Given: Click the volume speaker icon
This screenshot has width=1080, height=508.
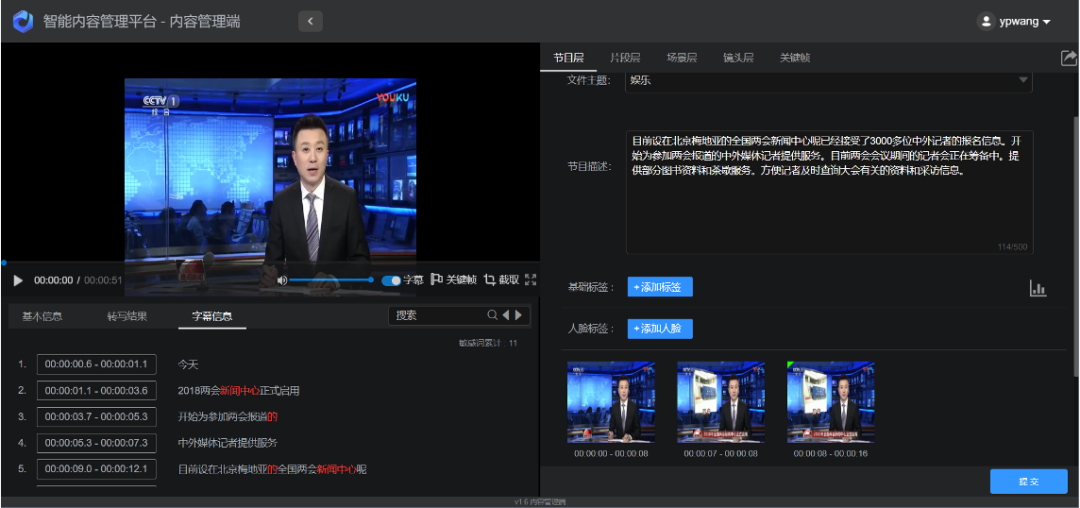Looking at the screenshot, I should point(282,280).
